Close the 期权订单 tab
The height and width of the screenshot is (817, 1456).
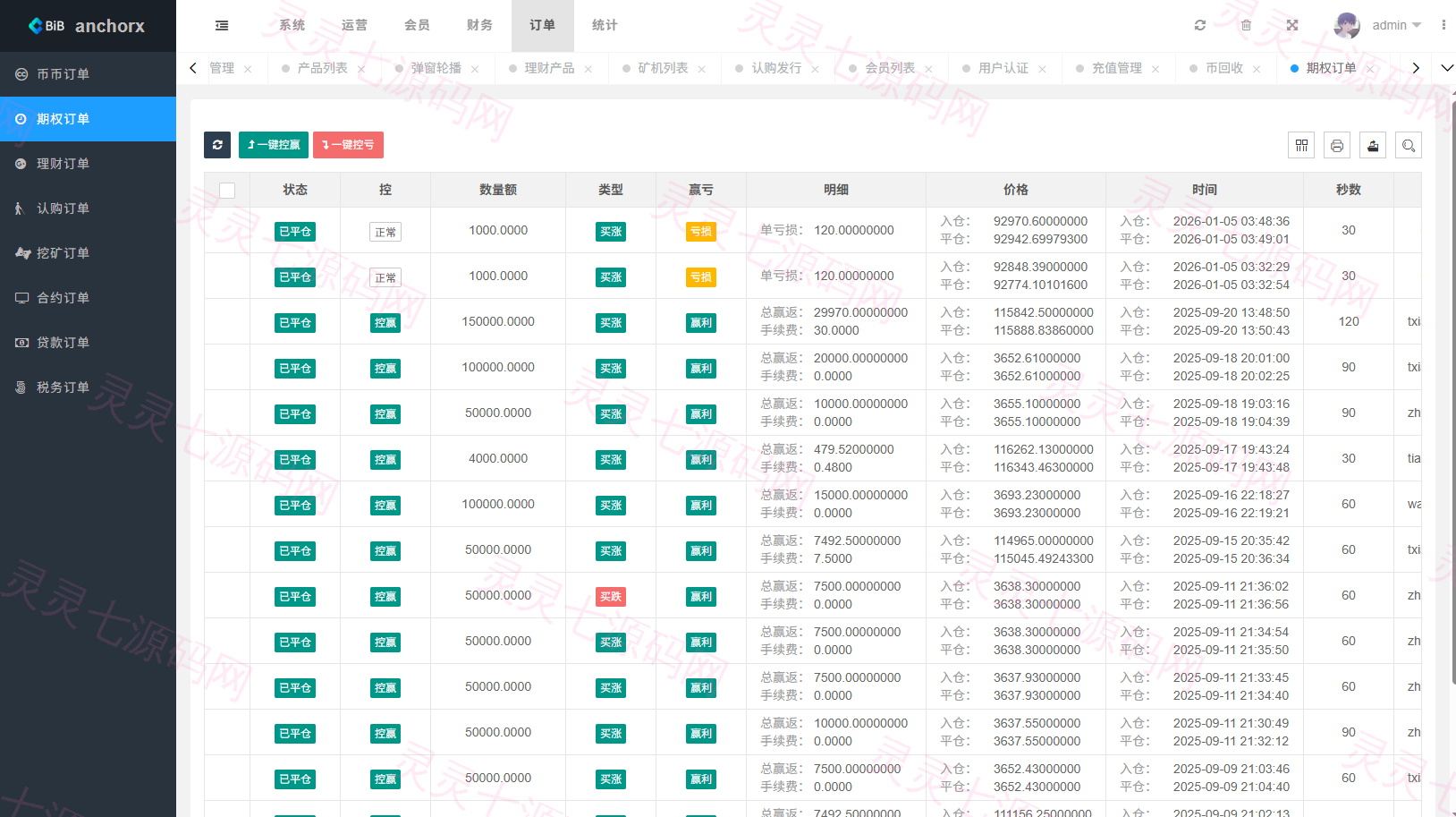(1370, 69)
